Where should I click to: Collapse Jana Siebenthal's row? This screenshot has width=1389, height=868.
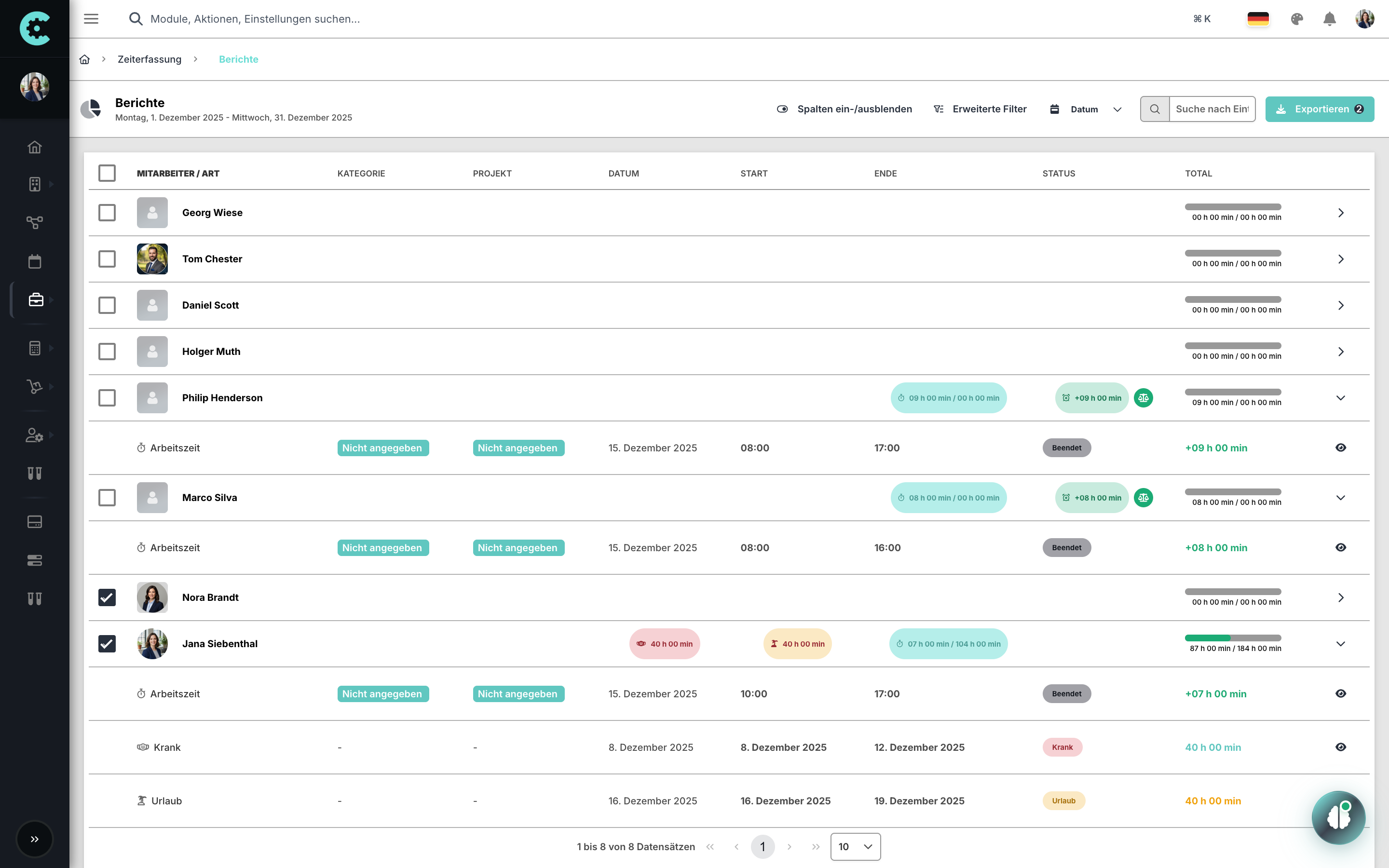tap(1340, 644)
